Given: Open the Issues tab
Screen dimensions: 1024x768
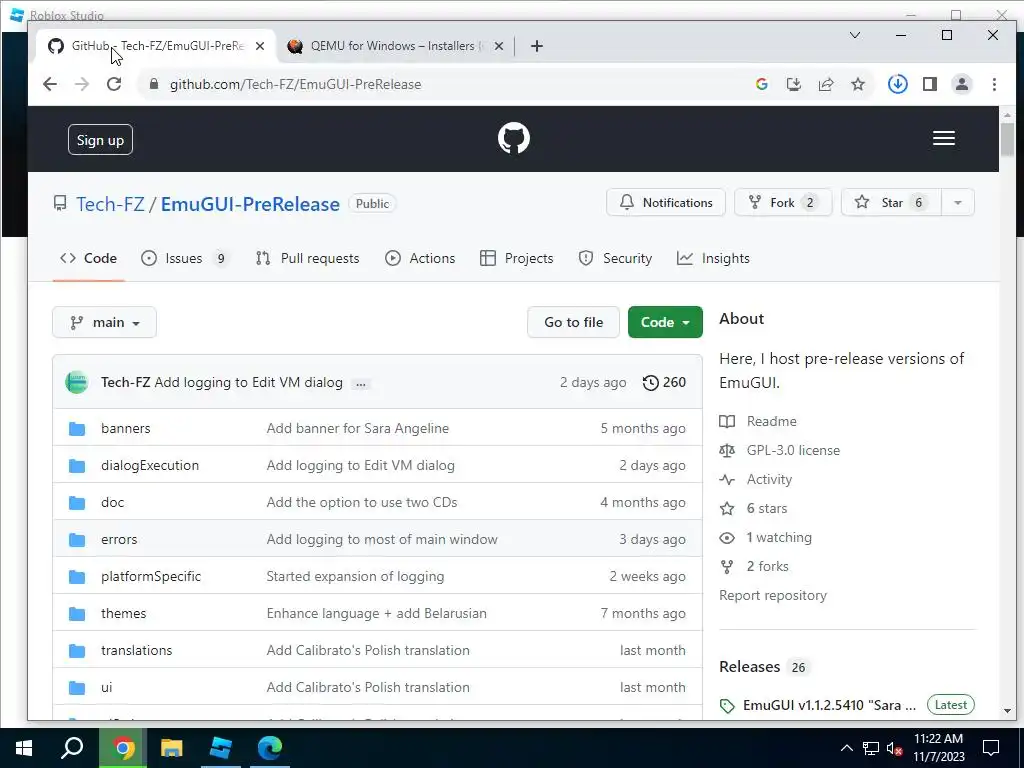Looking at the screenshot, I should (185, 259).
